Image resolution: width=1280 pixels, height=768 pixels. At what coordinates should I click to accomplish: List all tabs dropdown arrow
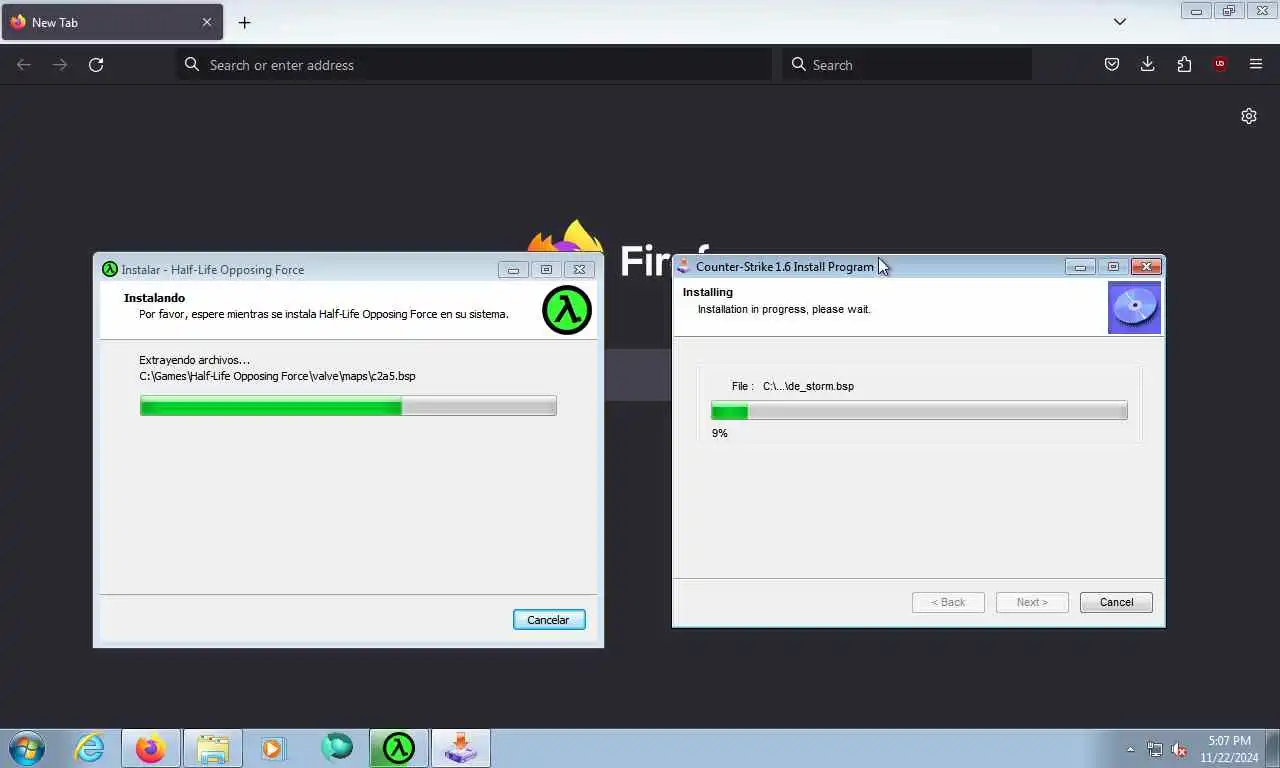click(1120, 22)
